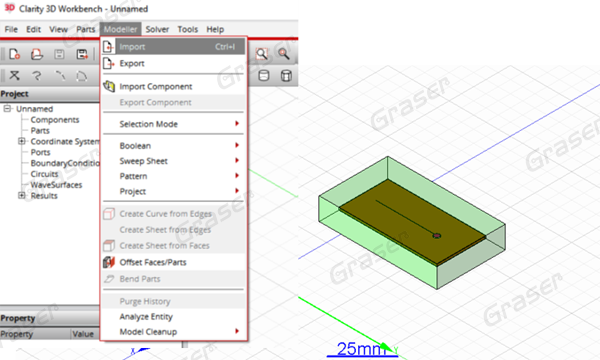
Task: Collapse the Unnamed project tree node
Action: point(7,109)
